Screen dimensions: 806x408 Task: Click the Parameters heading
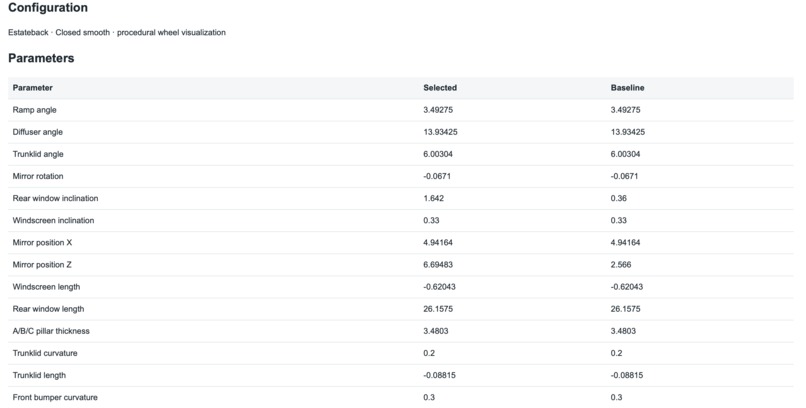pos(41,58)
